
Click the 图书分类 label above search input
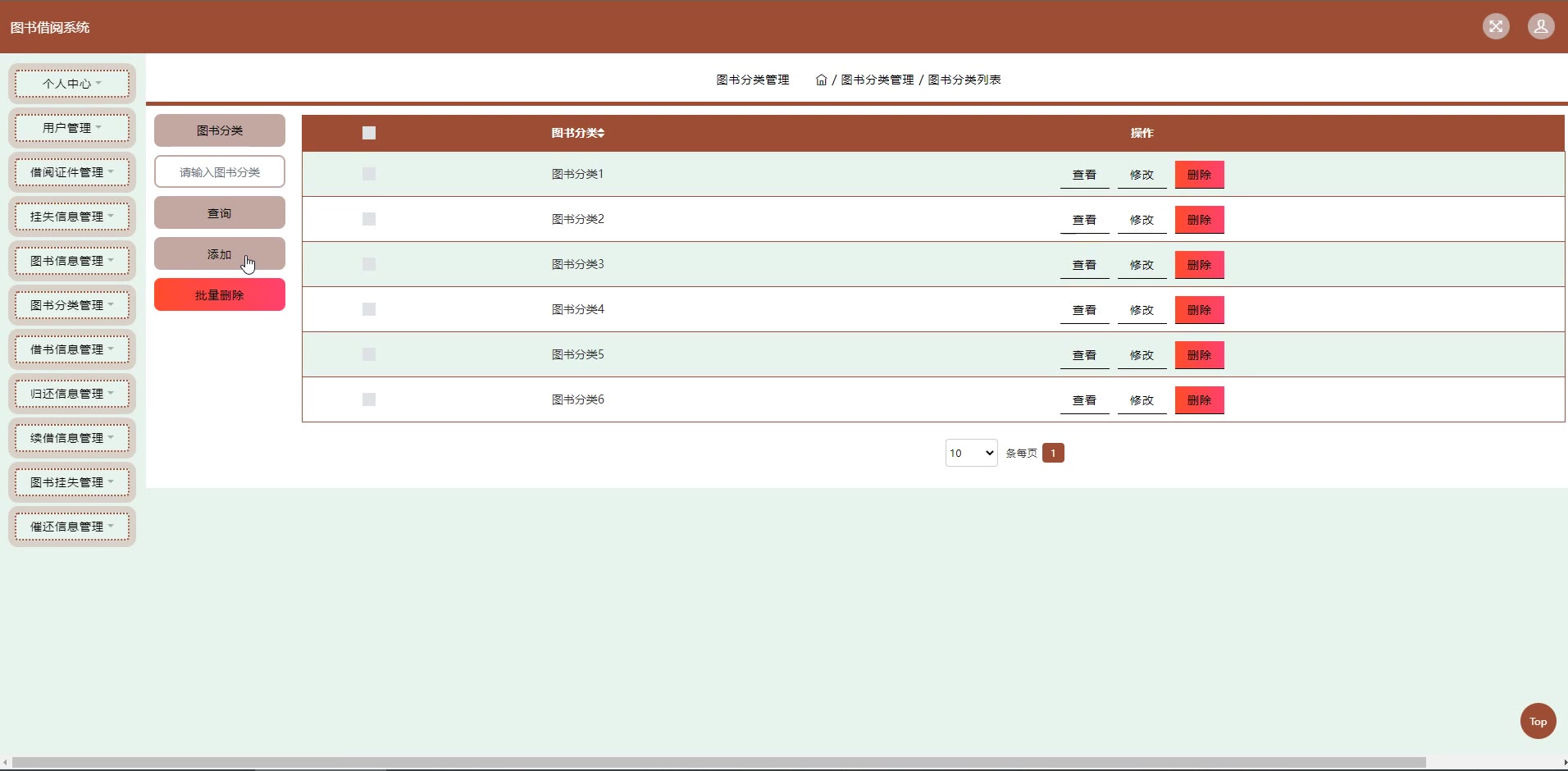[x=220, y=130]
